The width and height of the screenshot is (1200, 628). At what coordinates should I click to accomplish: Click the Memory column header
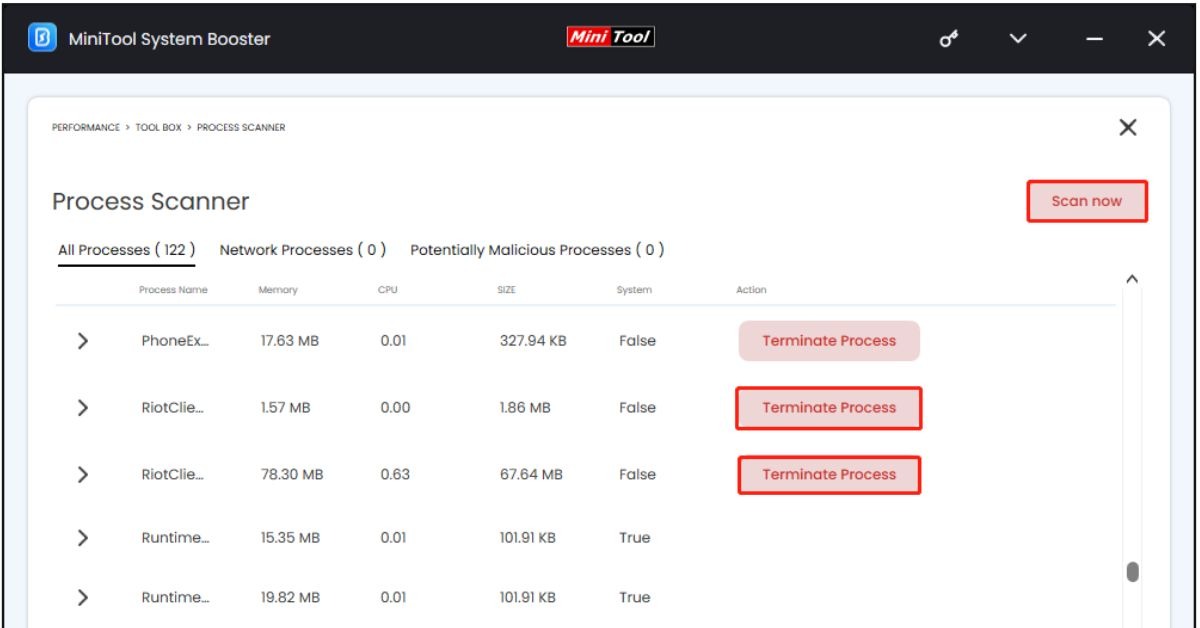pos(277,290)
